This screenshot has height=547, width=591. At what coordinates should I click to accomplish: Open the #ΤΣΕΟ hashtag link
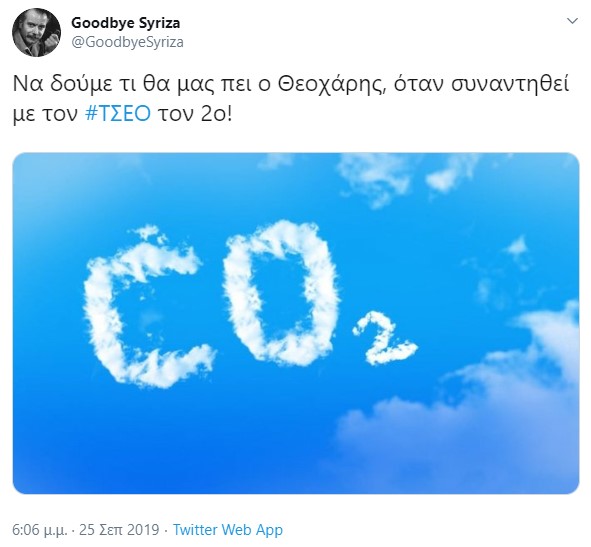point(118,113)
